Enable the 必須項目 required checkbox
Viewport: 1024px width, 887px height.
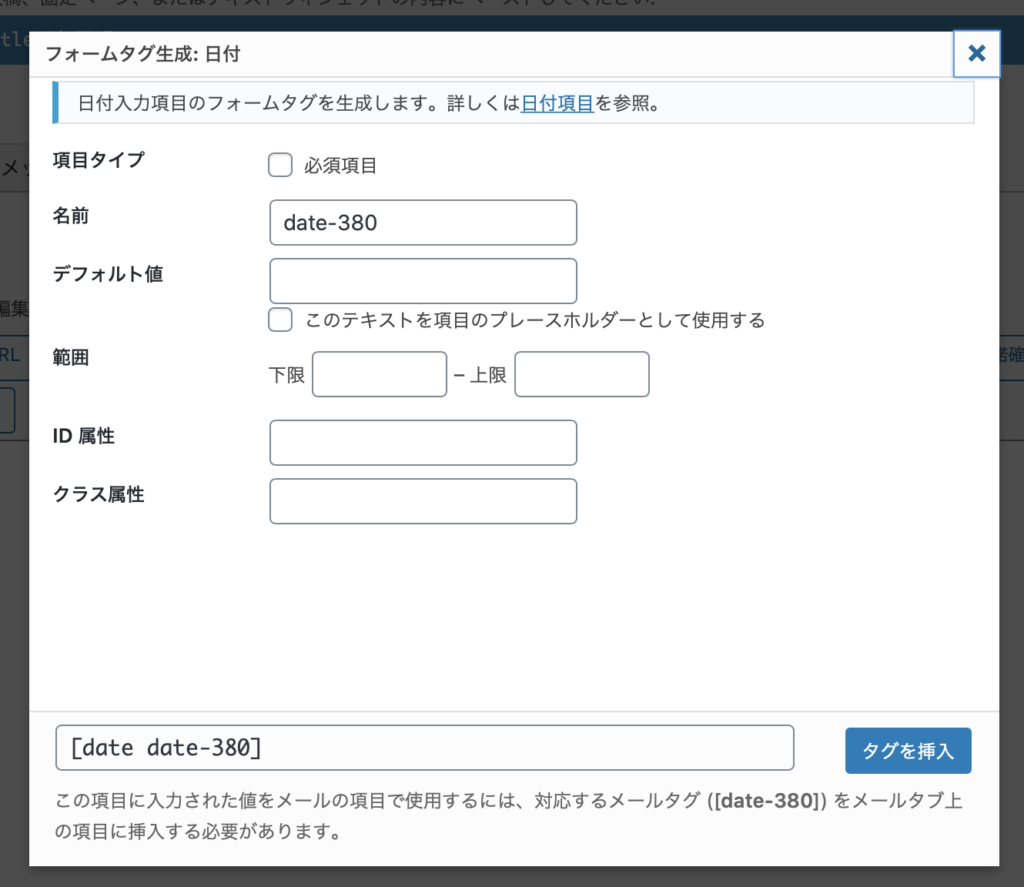tap(280, 164)
